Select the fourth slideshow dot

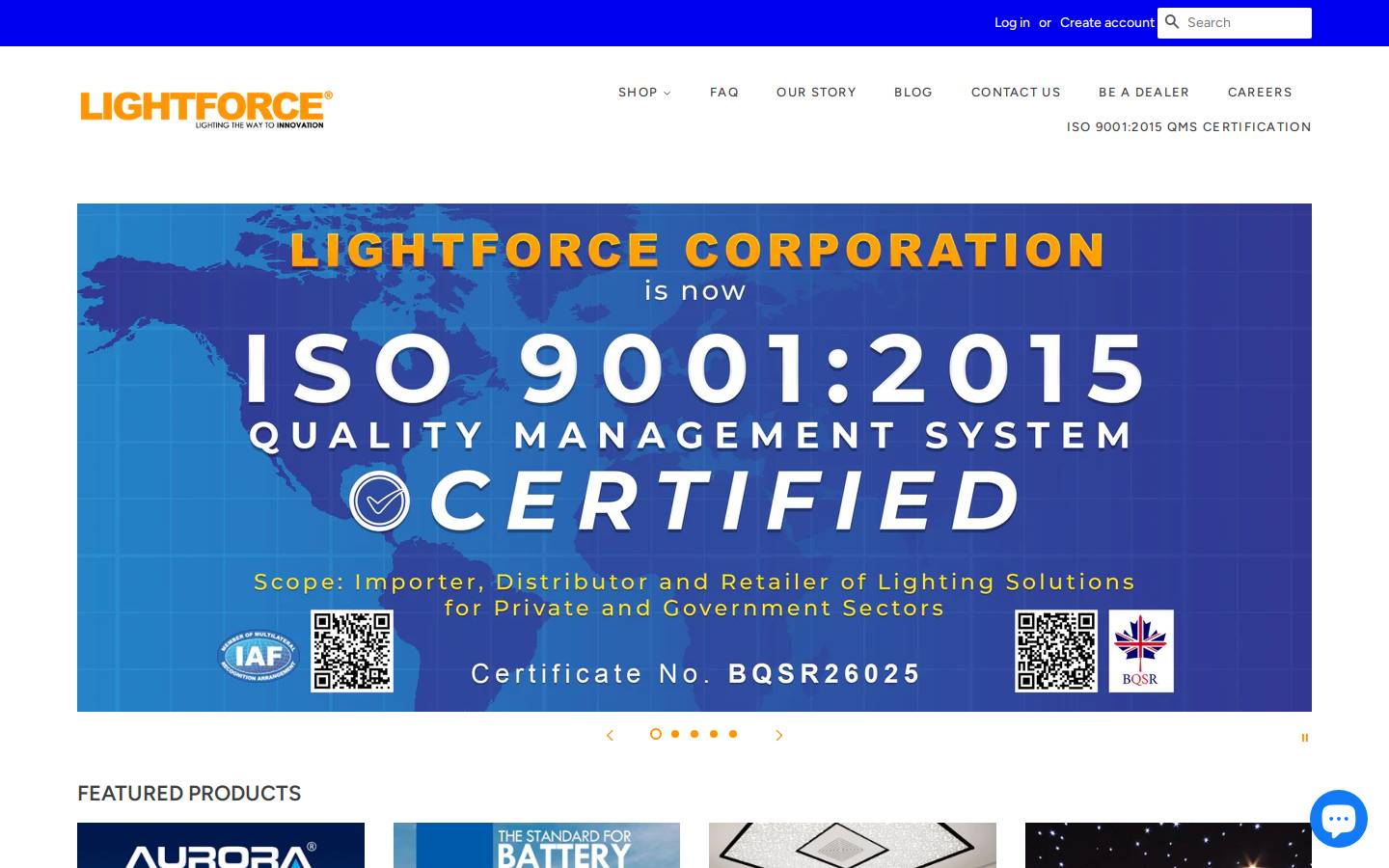pyautogui.click(x=714, y=734)
